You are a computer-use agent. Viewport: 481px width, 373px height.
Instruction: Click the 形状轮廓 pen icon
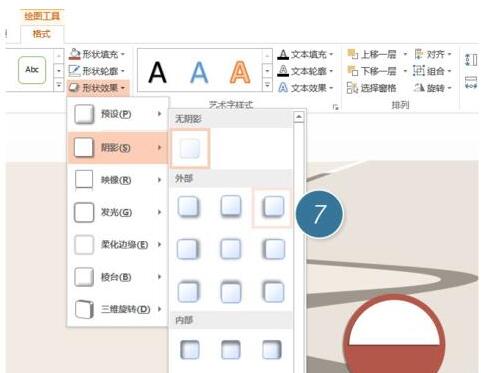75,71
